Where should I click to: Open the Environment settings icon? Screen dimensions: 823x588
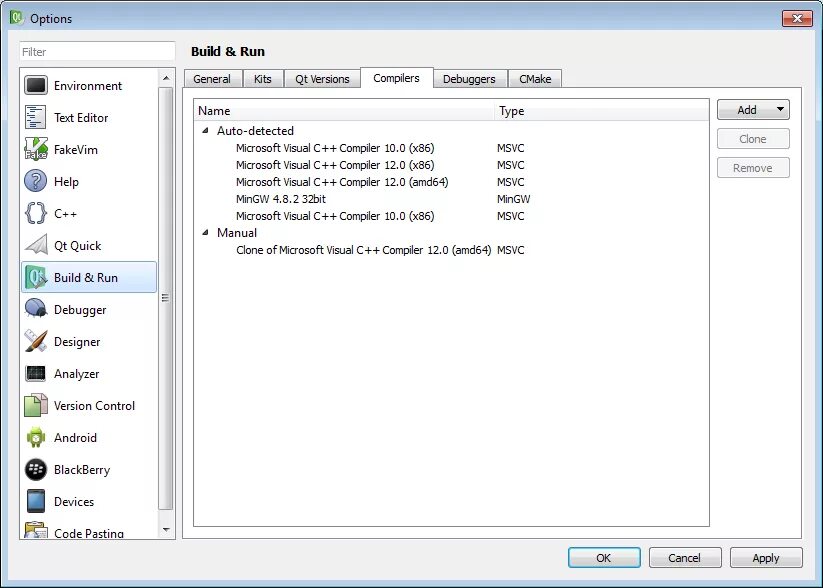(36, 86)
